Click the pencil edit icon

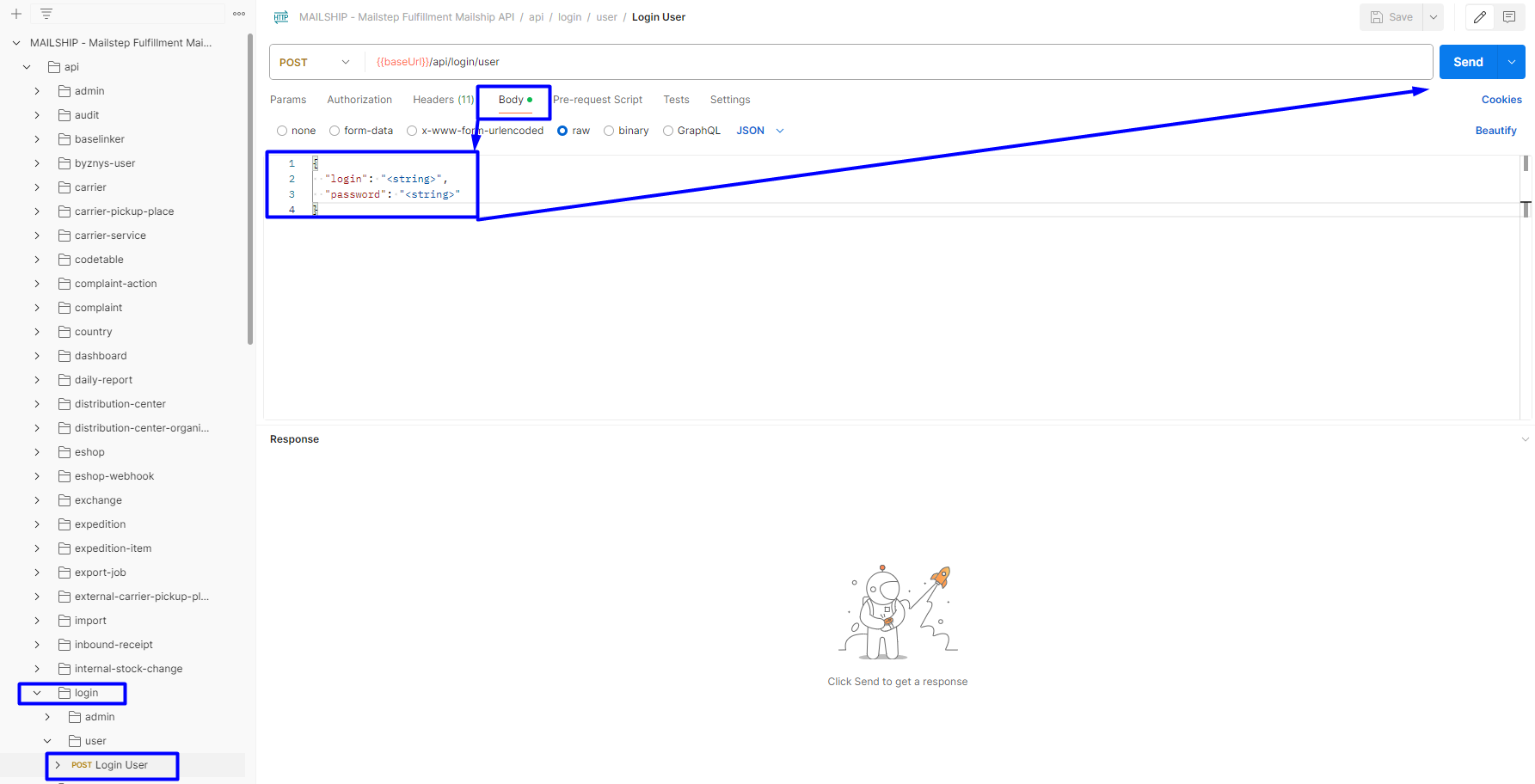click(x=1480, y=17)
